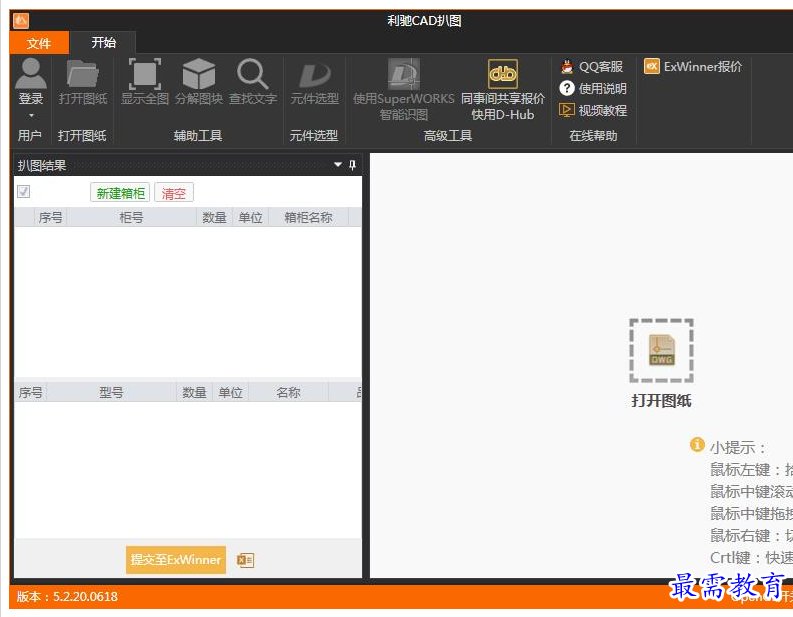Click the 清空 clear button
Viewport: 793px width, 617px height.
(x=174, y=193)
